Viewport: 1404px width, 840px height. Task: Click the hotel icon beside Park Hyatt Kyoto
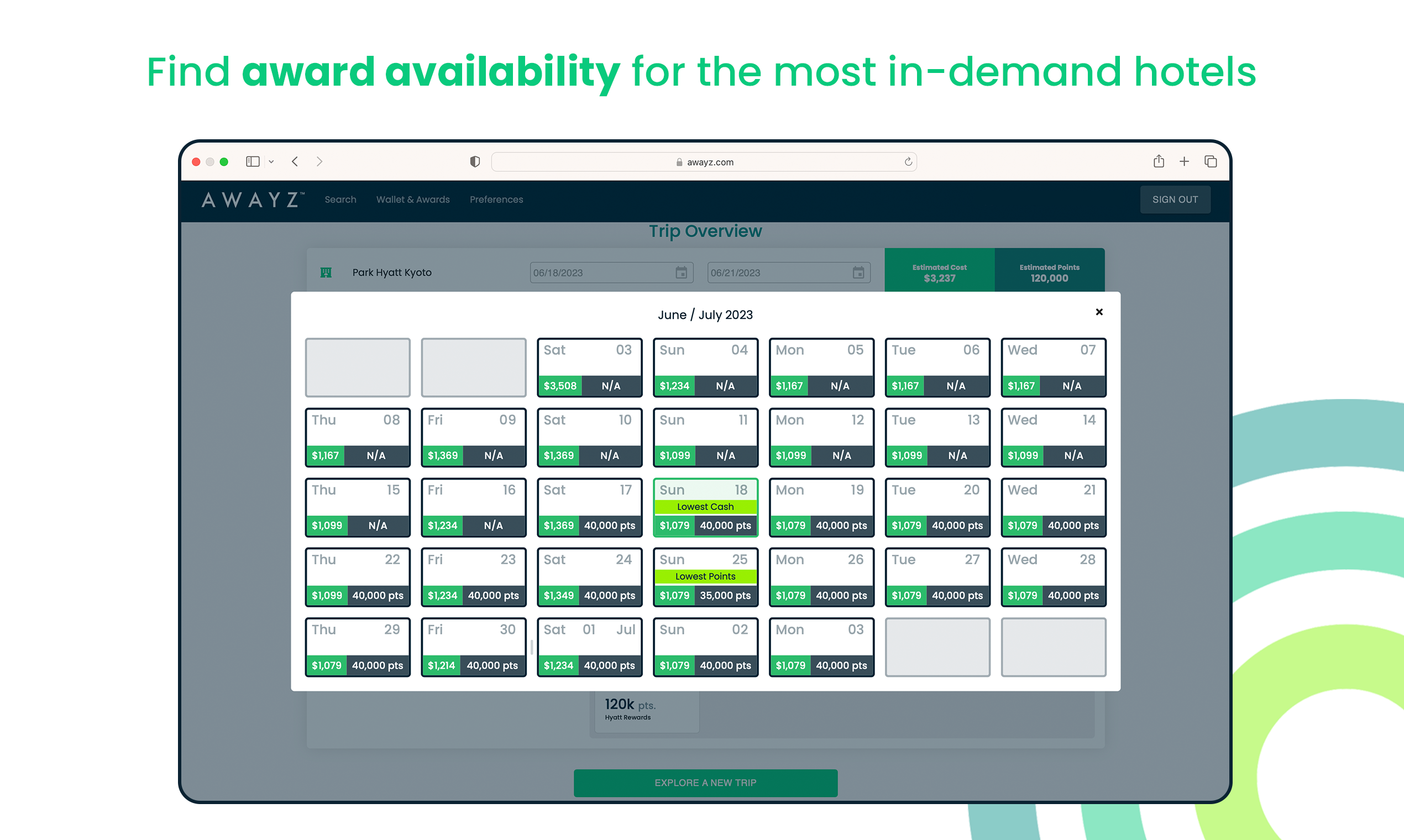(326, 273)
